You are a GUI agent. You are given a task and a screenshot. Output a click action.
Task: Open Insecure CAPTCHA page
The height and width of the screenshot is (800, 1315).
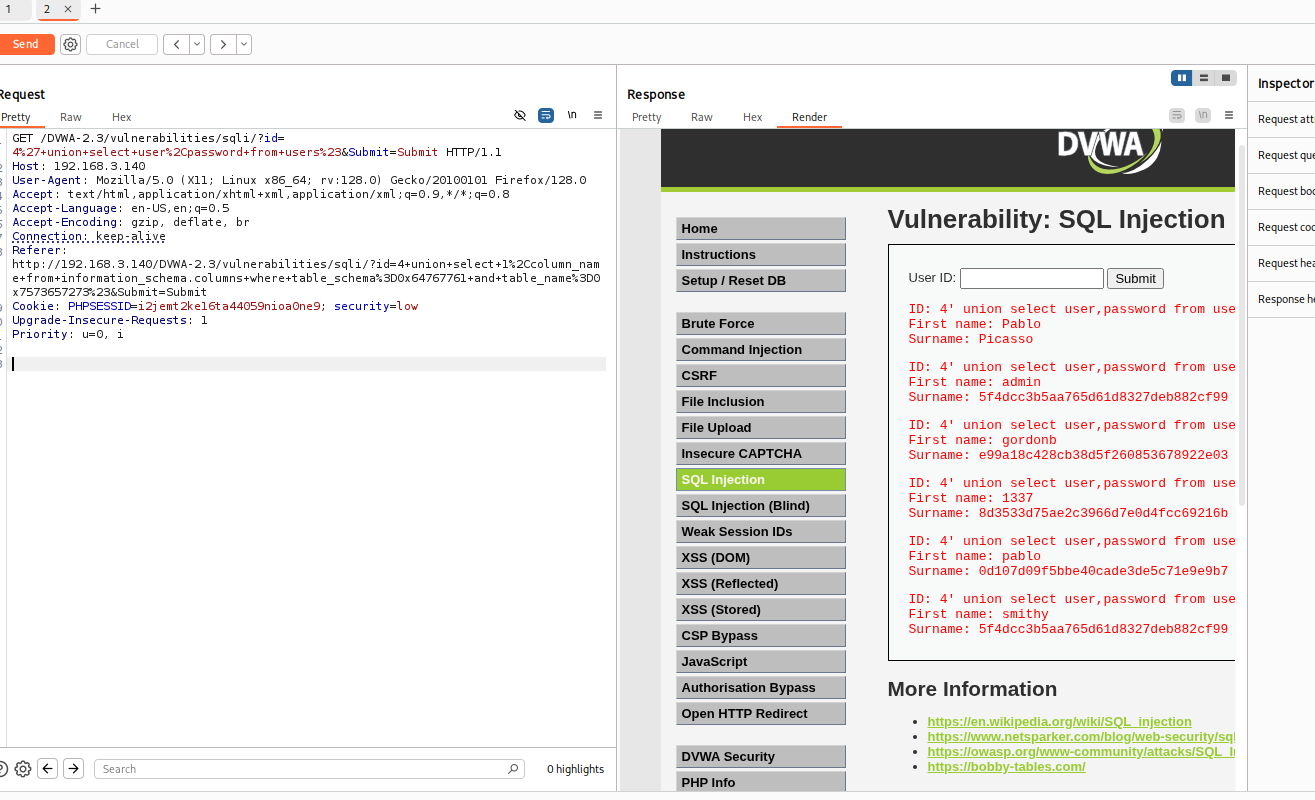pos(761,453)
